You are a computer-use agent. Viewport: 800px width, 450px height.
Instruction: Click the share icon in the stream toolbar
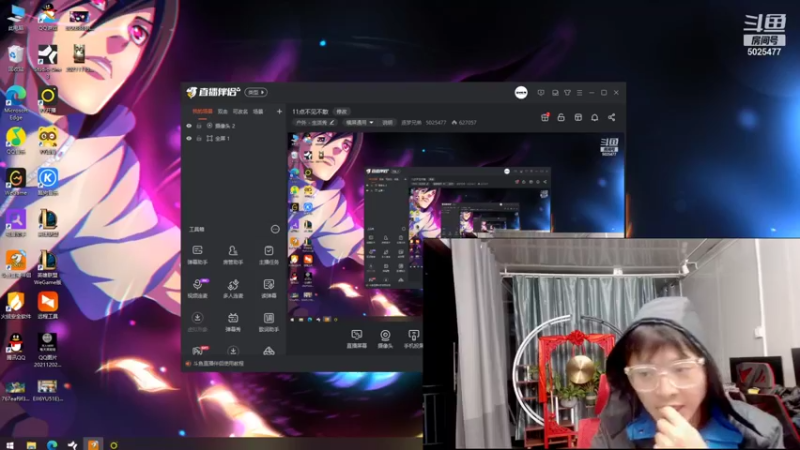[611, 117]
